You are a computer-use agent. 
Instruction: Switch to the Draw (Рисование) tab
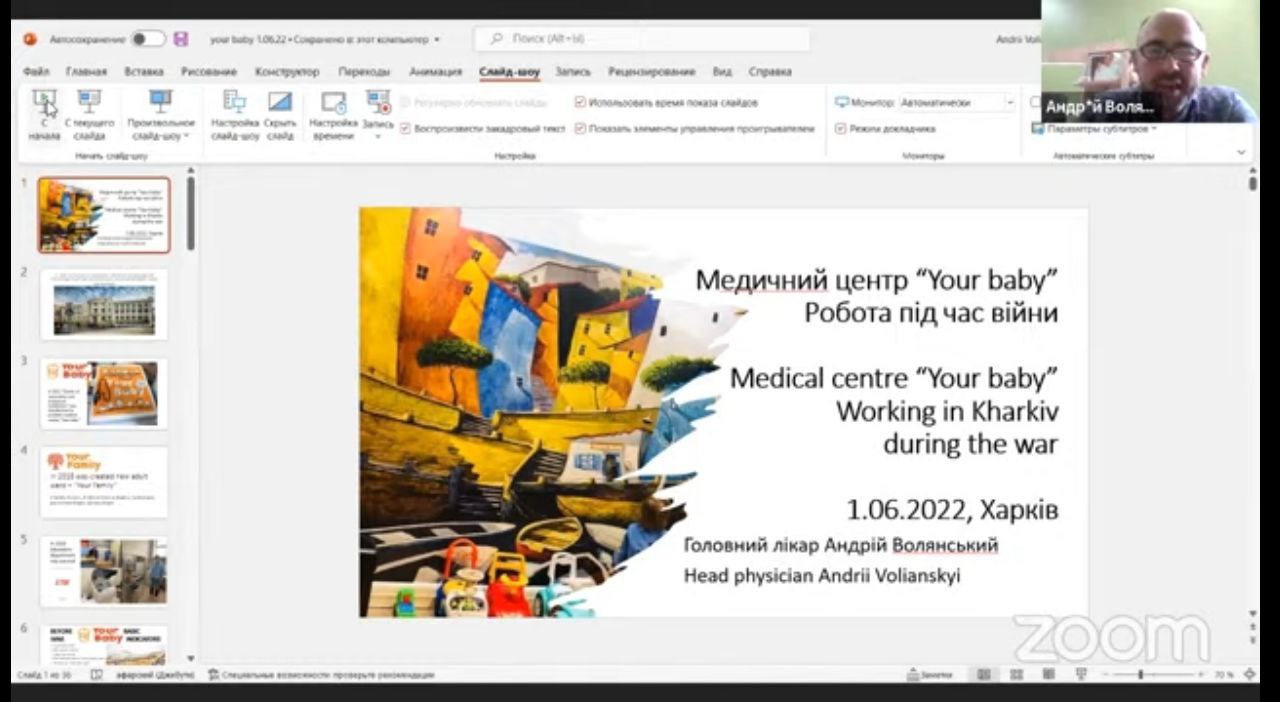pyautogui.click(x=209, y=72)
